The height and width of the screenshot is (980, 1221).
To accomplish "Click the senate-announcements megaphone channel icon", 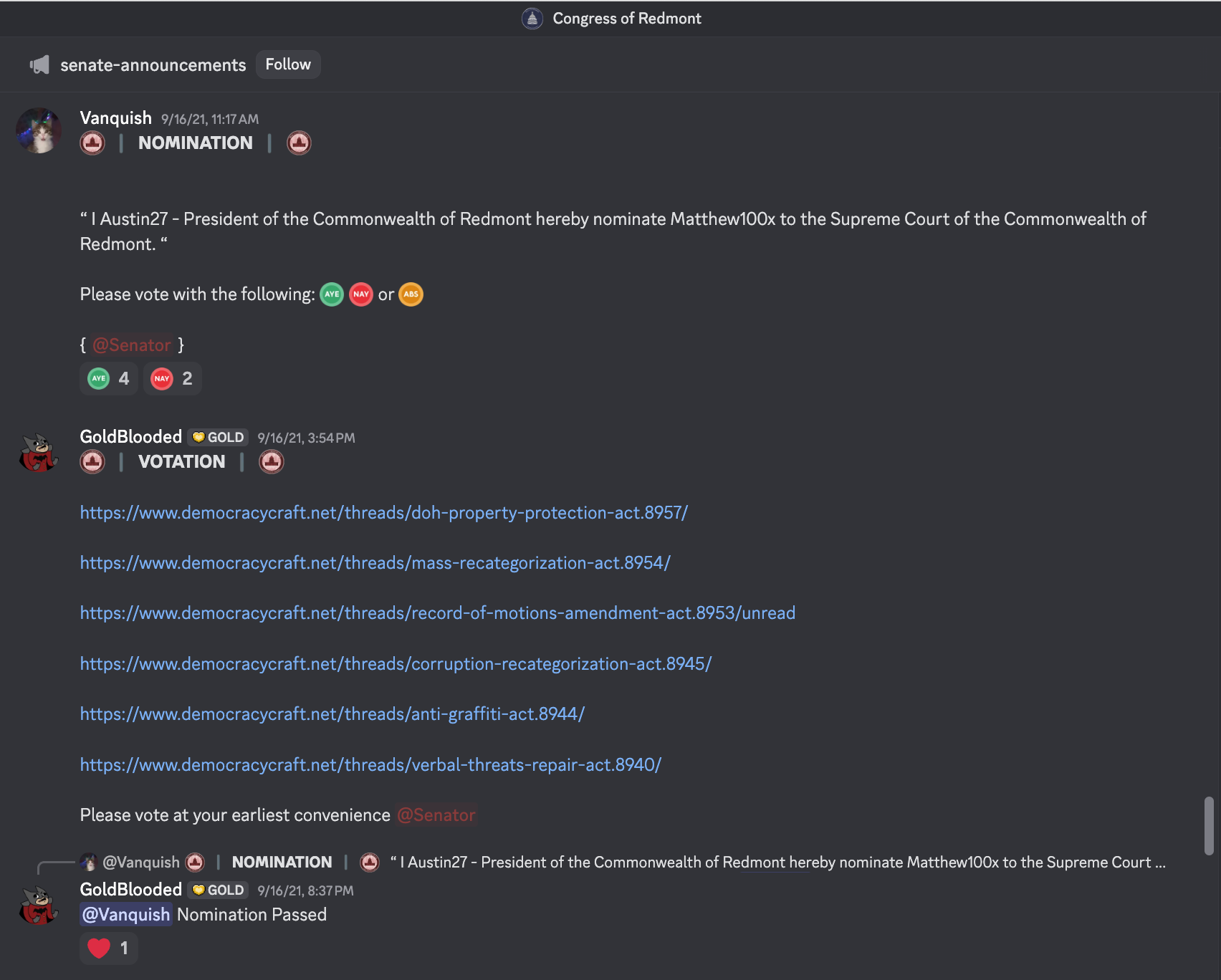I will pyautogui.click(x=39, y=65).
